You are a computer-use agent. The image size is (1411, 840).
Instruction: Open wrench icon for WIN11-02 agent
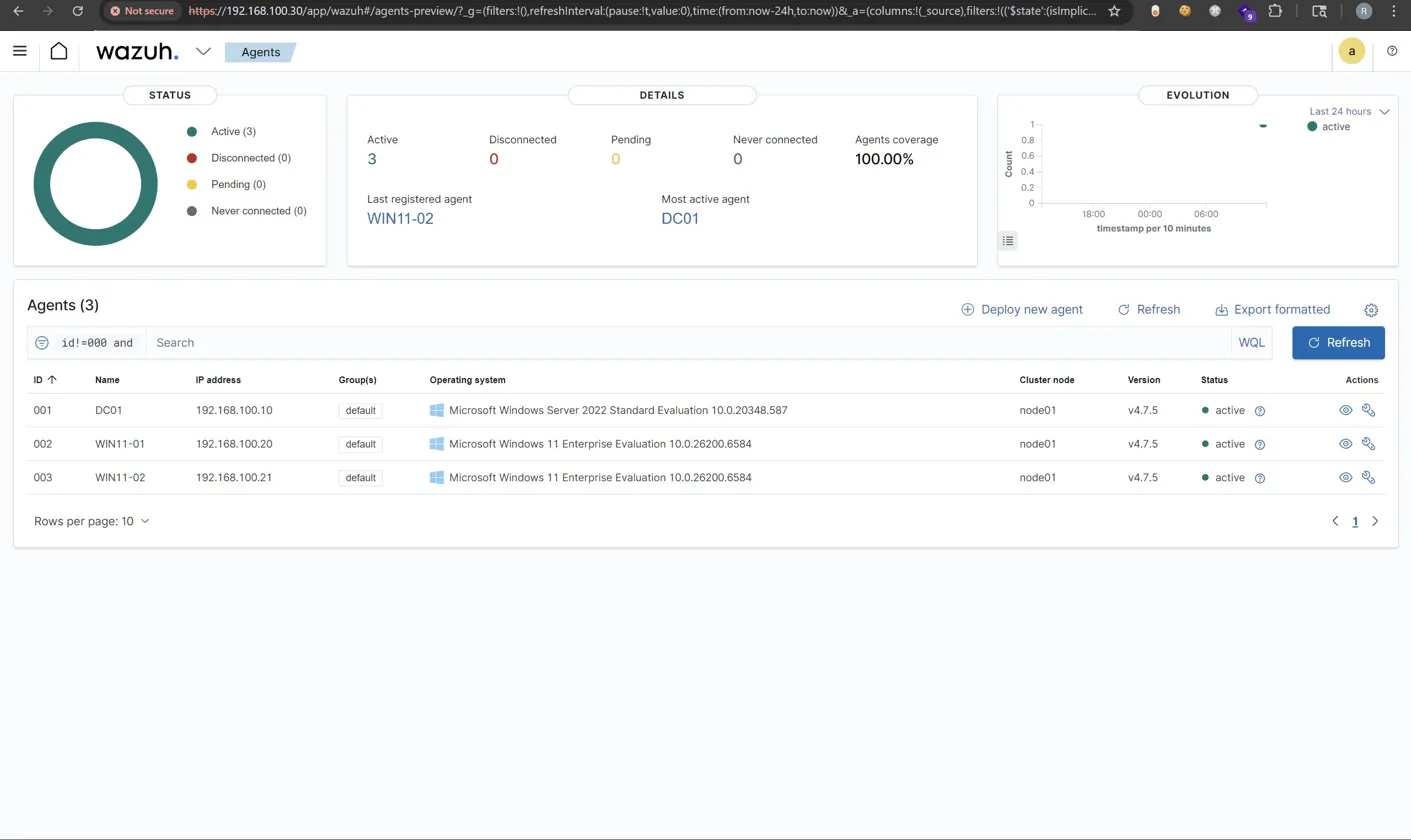pos(1369,478)
